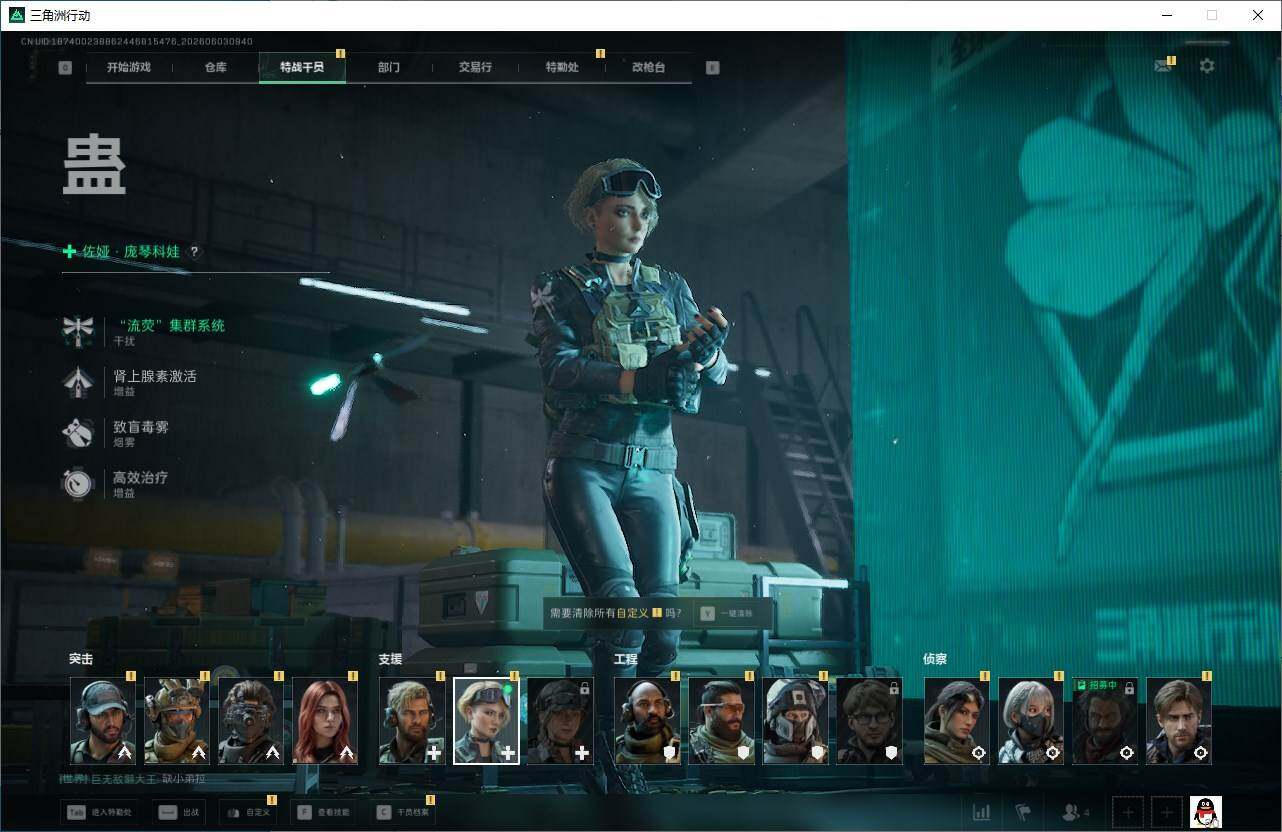
Task: Click the Q key previous-tab icon
Action: tap(66, 68)
